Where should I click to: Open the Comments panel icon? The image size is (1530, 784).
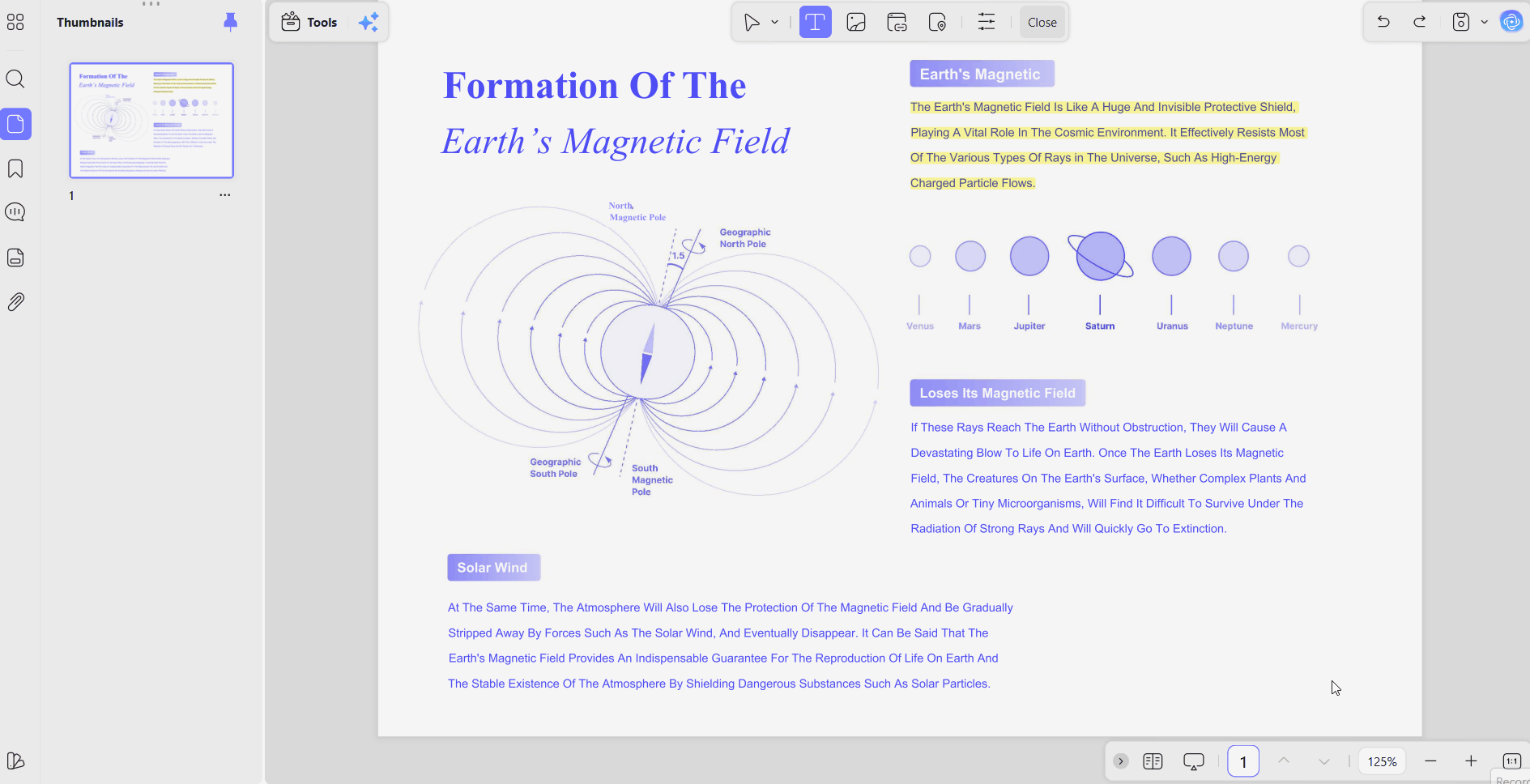pyautogui.click(x=15, y=212)
